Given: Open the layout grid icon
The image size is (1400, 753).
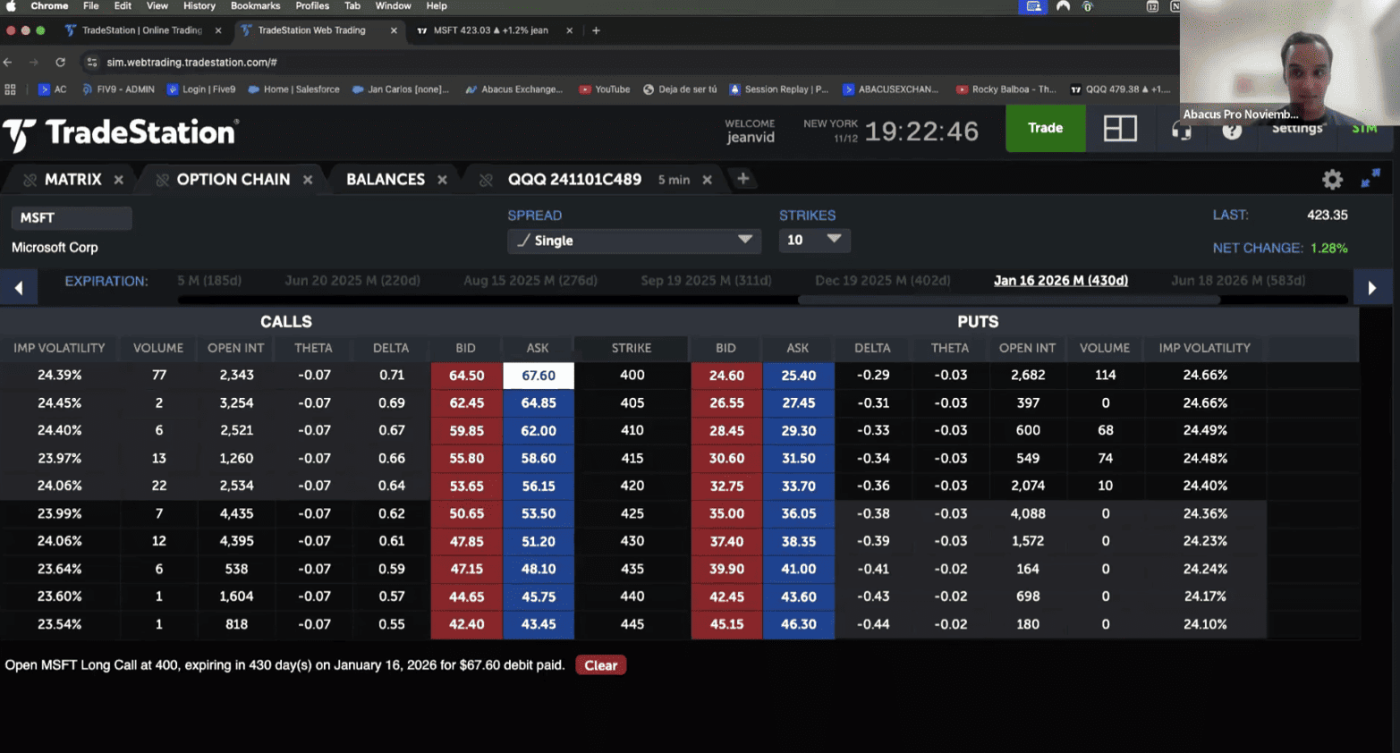Looking at the screenshot, I should click(x=1120, y=128).
